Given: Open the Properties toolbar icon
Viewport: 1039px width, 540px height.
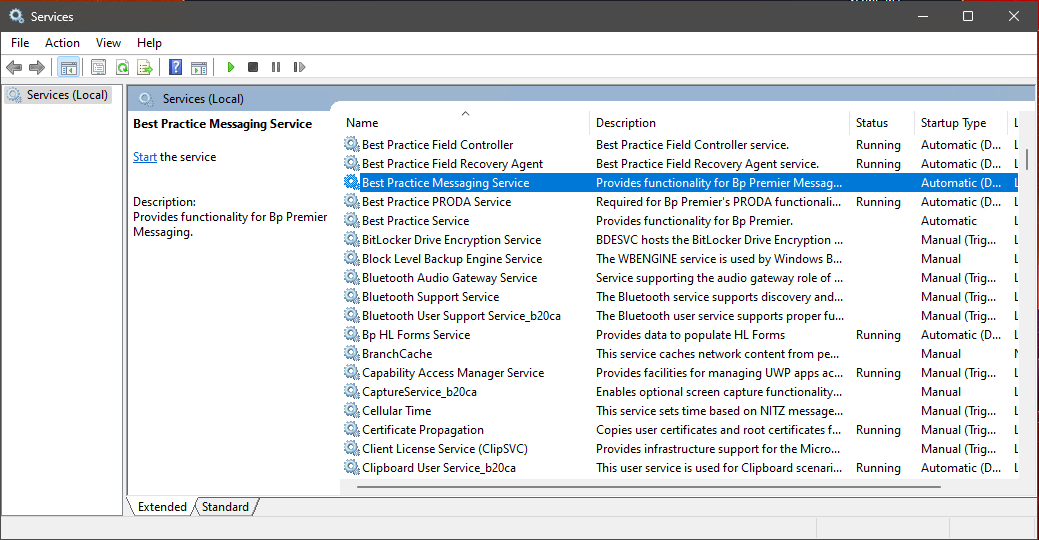Looking at the screenshot, I should (99, 67).
